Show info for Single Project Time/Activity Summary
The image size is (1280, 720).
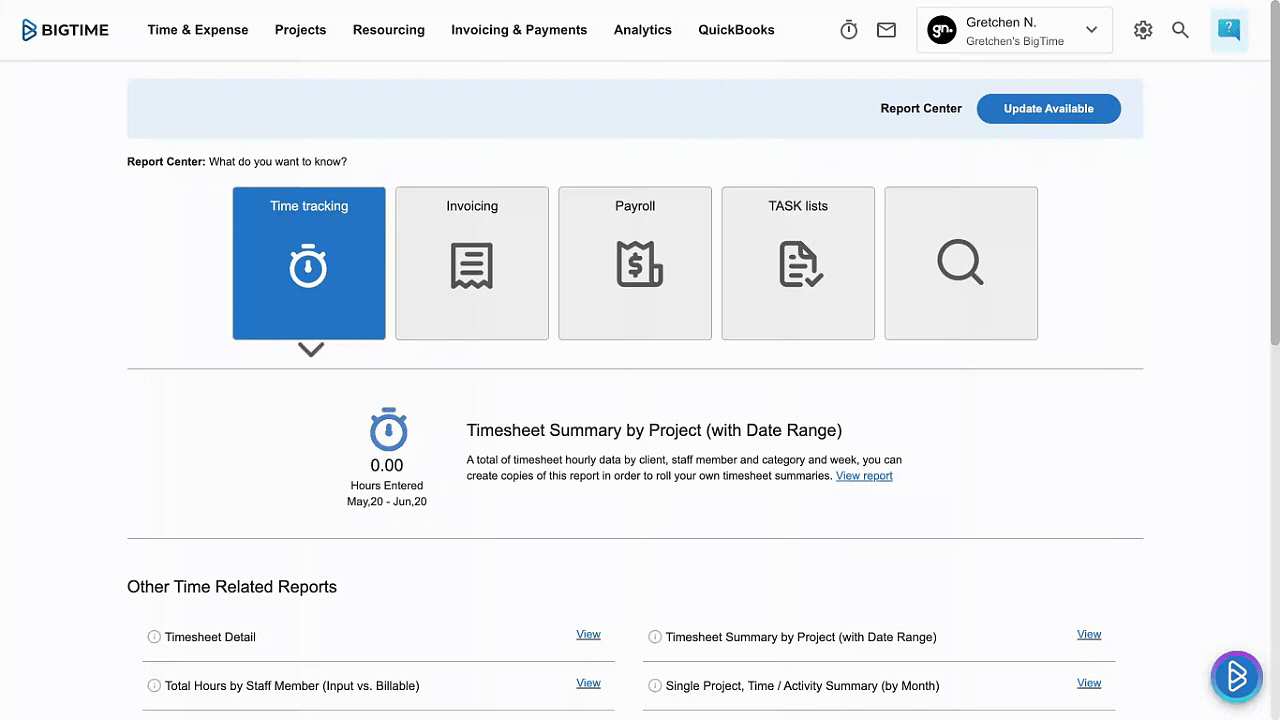click(x=655, y=686)
